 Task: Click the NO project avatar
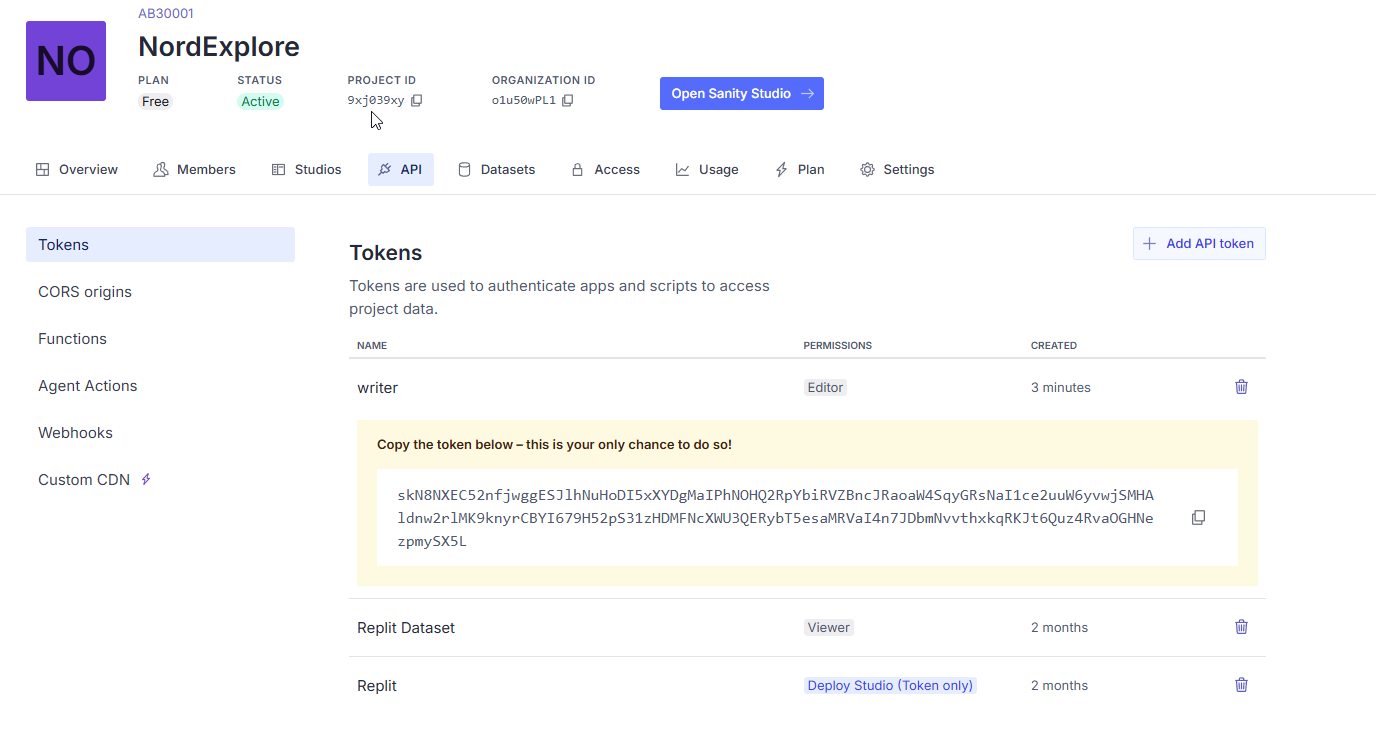66,61
